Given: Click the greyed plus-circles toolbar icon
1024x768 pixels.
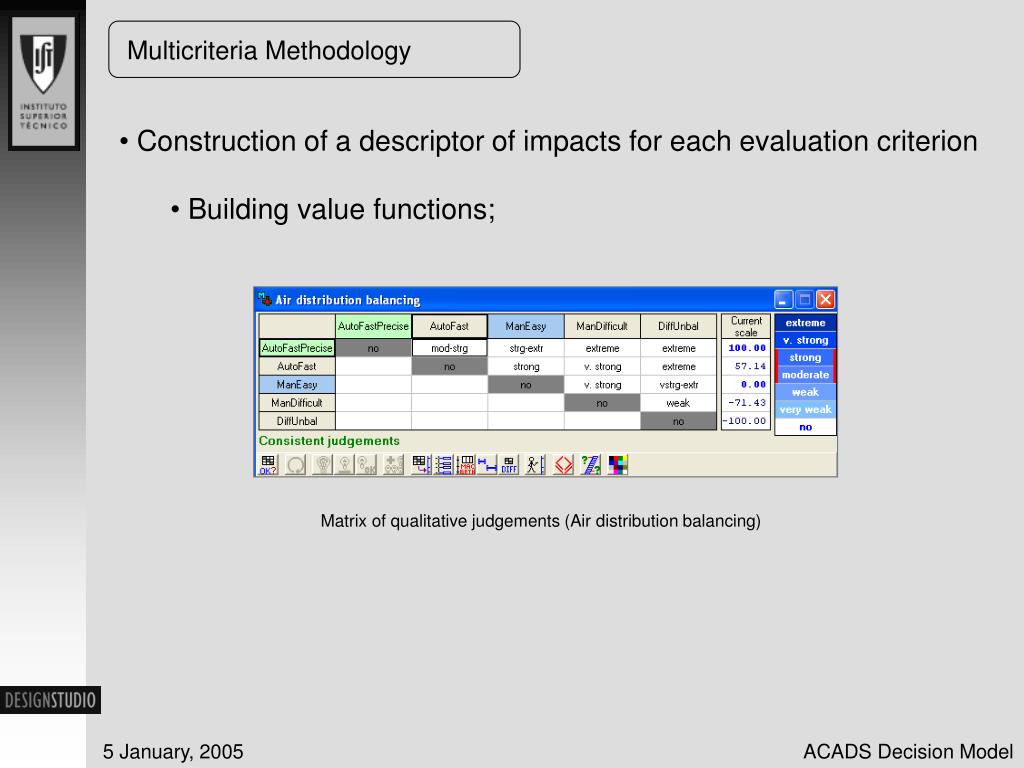Looking at the screenshot, I should coord(393,464).
